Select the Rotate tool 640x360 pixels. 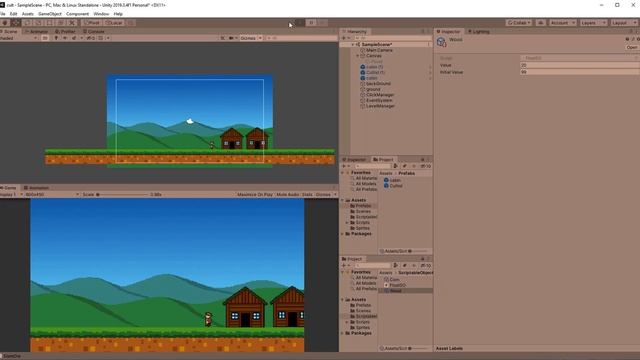27,23
